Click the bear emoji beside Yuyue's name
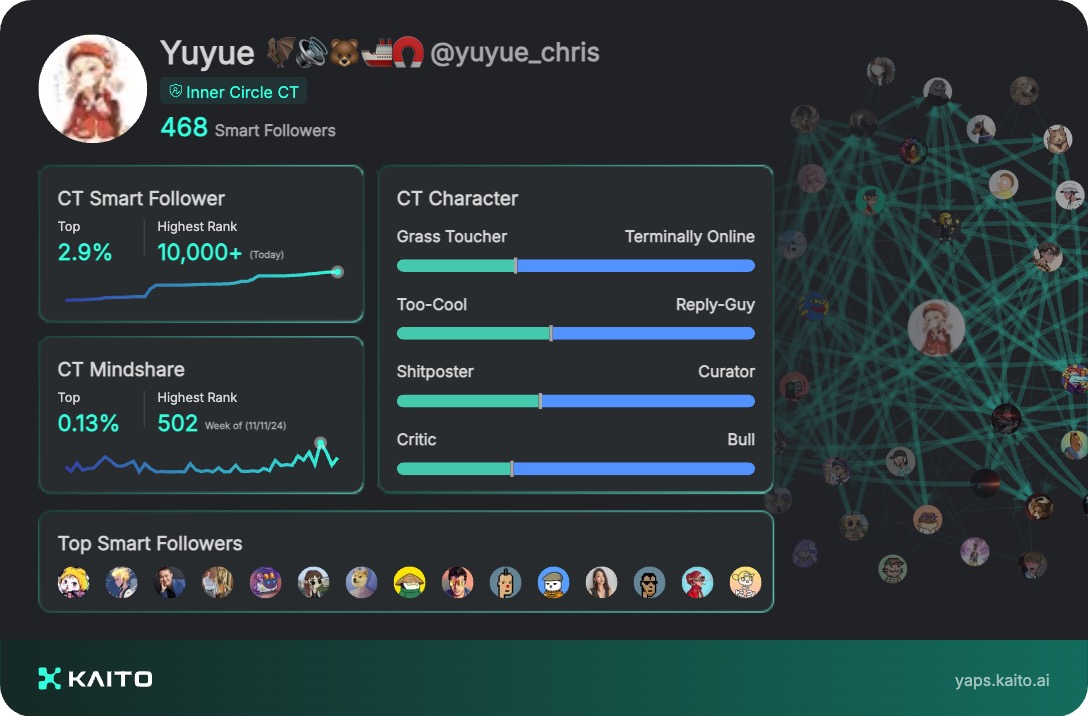1088x716 pixels. tap(344, 53)
